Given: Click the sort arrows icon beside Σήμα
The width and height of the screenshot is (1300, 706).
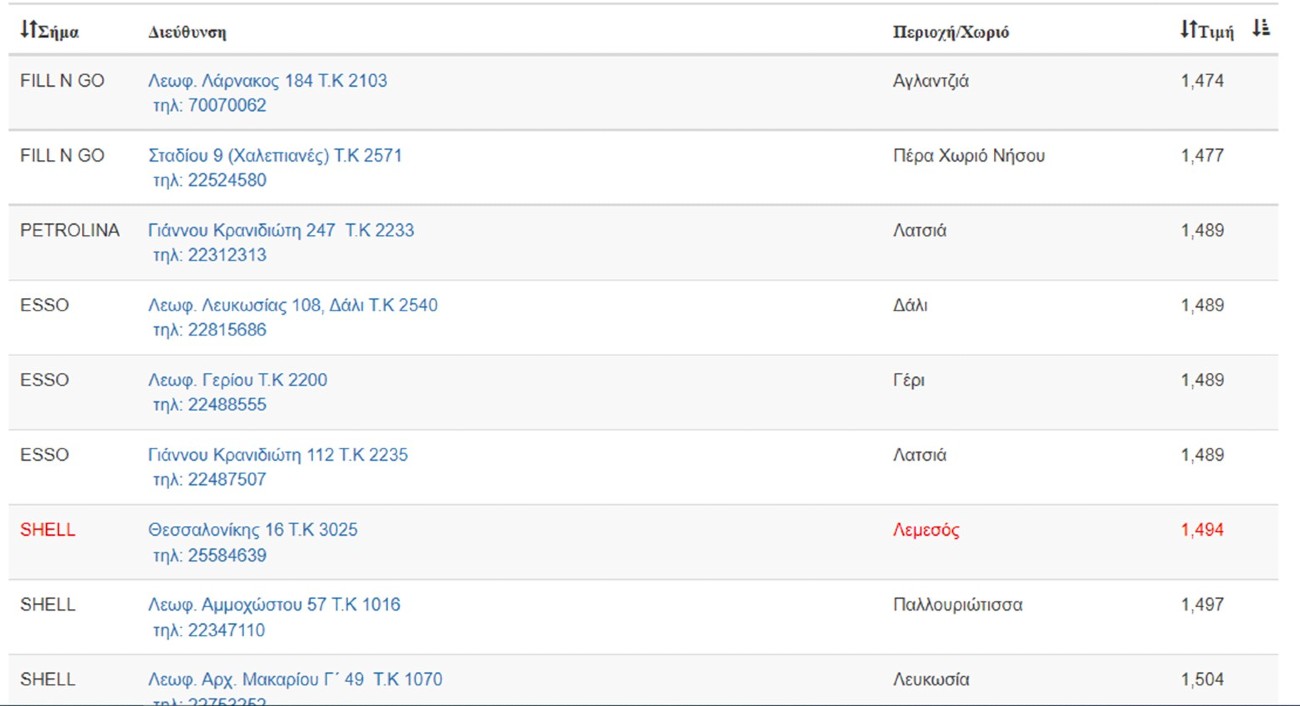Looking at the screenshot, I should 29,30.
